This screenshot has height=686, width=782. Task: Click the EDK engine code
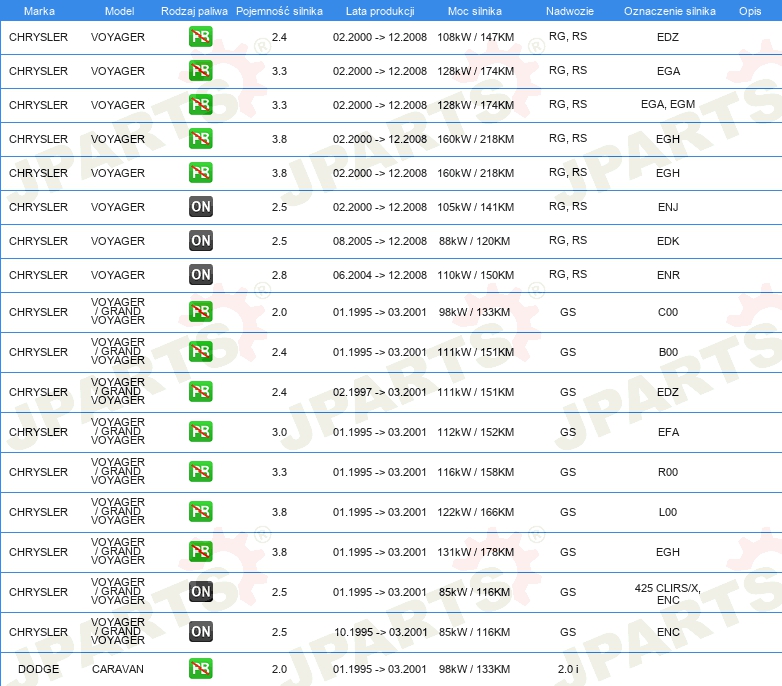point(668,241)
